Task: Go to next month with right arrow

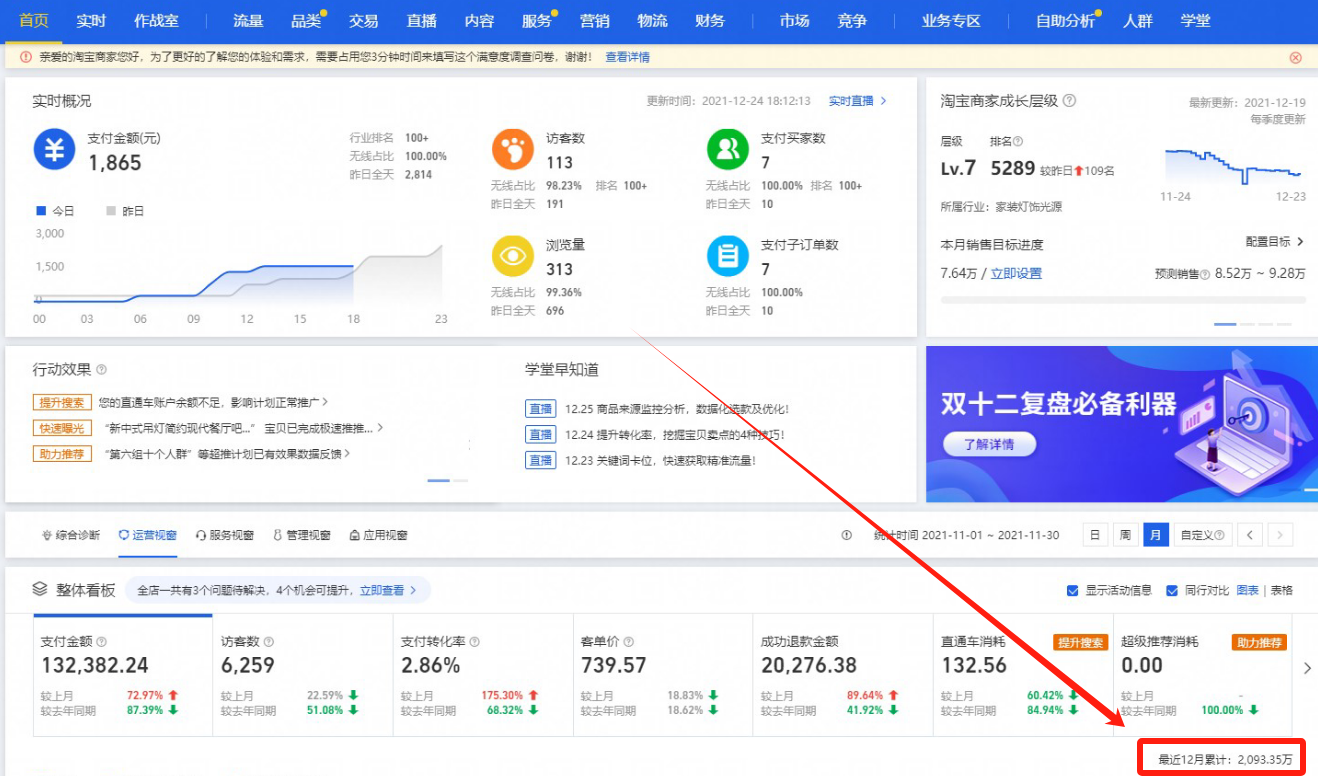Action: [1282, 535]
